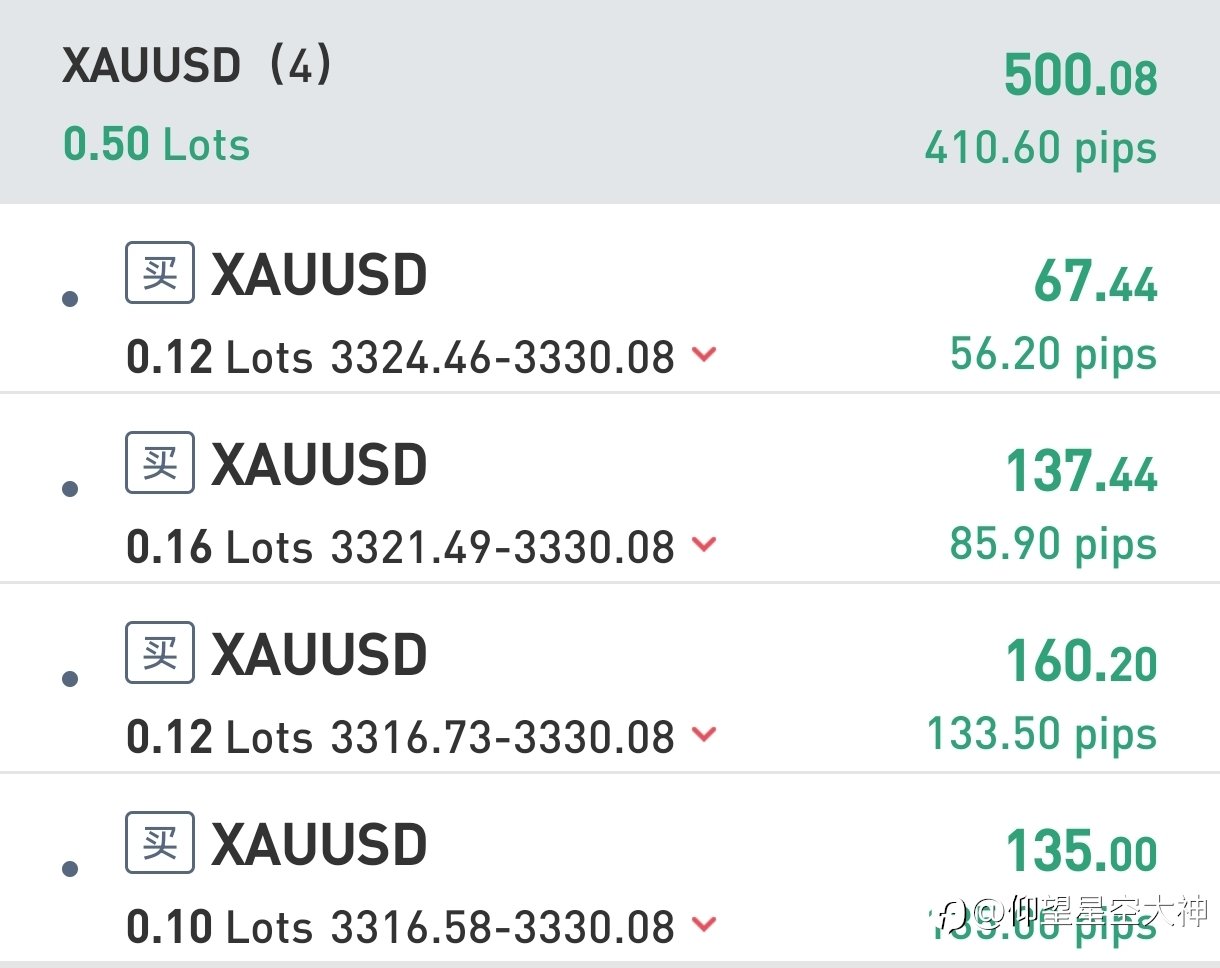Select the 135.00 profit amount
This screenshot has height=968, width=1220.
1081,852
